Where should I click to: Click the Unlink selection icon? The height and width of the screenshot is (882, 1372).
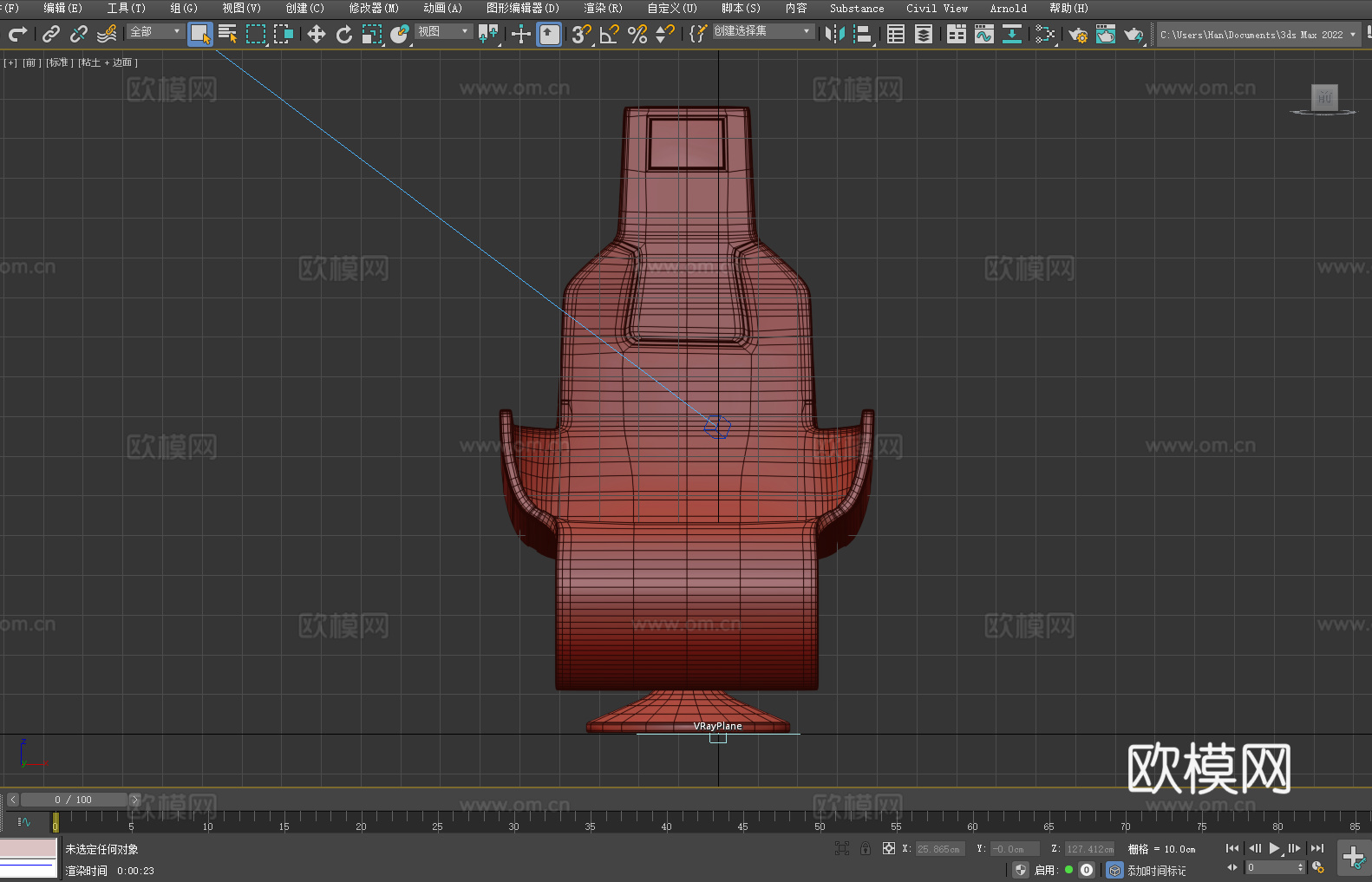(79, 34)
